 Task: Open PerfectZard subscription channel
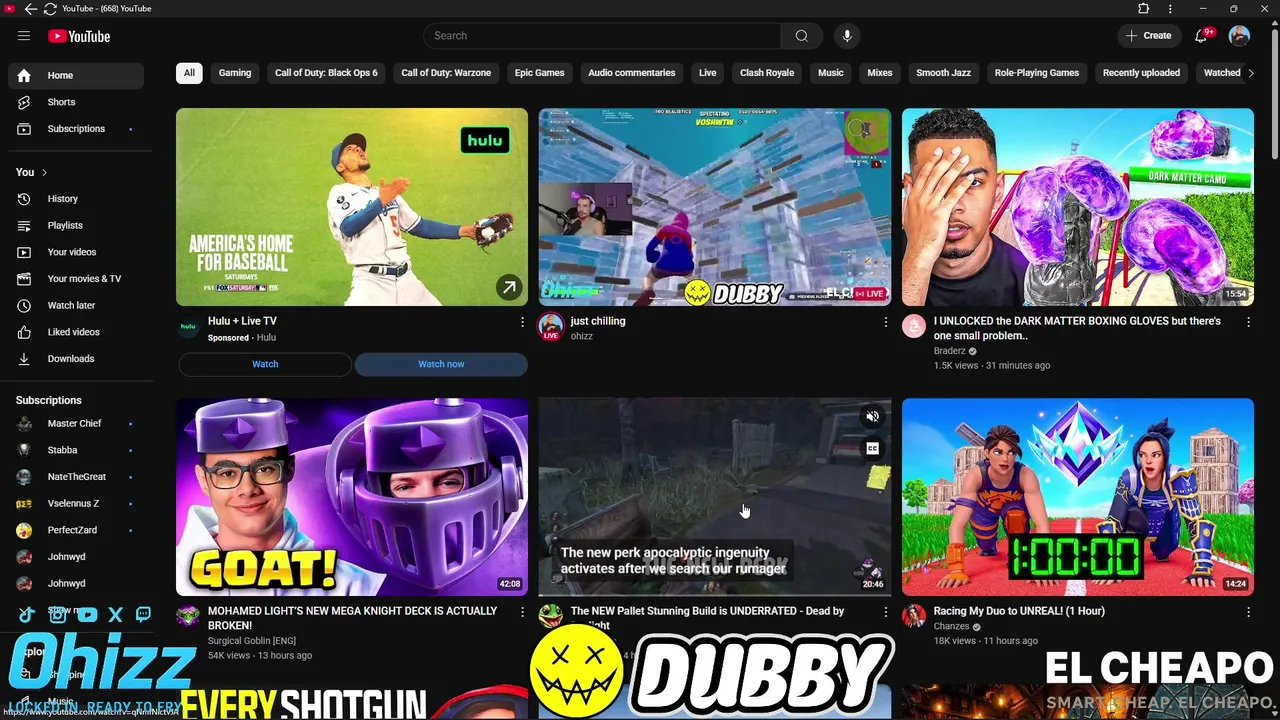pos(76,530)
